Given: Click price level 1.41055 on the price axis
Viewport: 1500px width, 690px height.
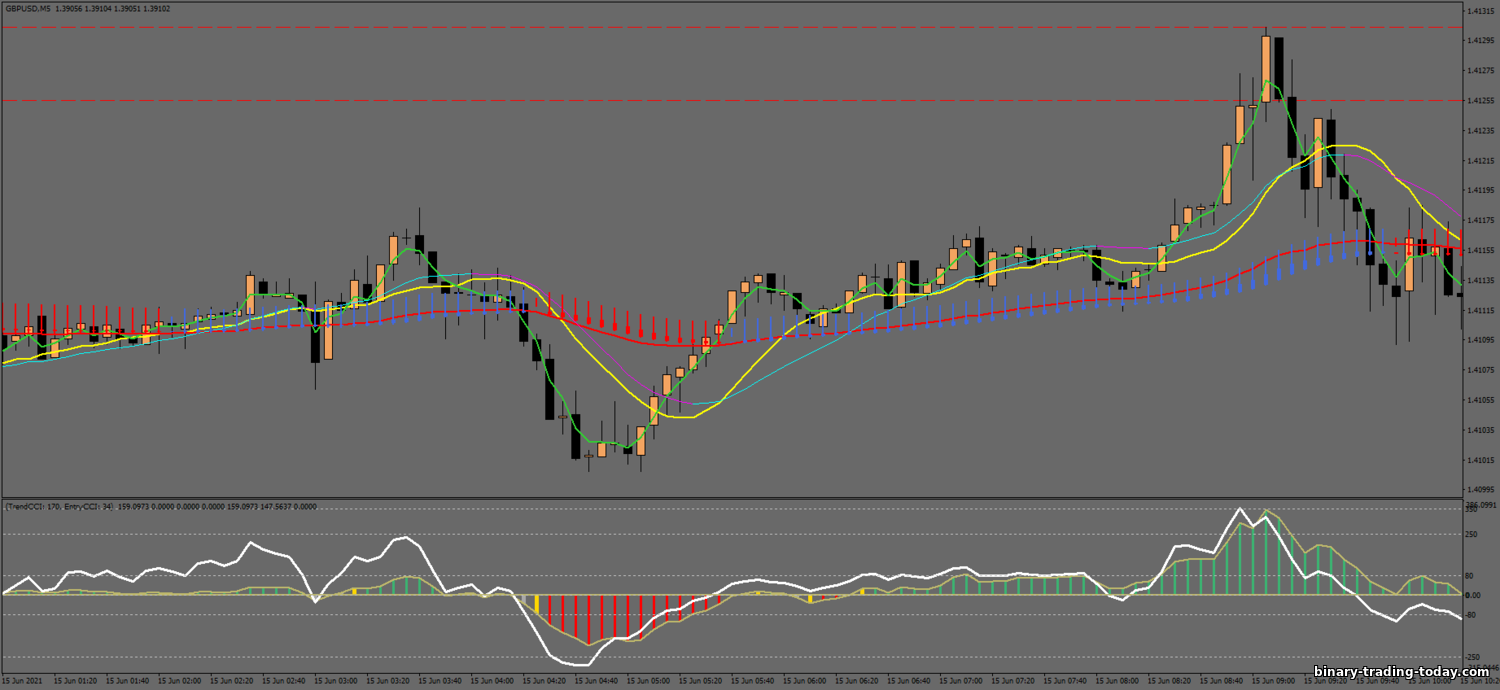Looking at the screenshot, I should pos(1480,400).
